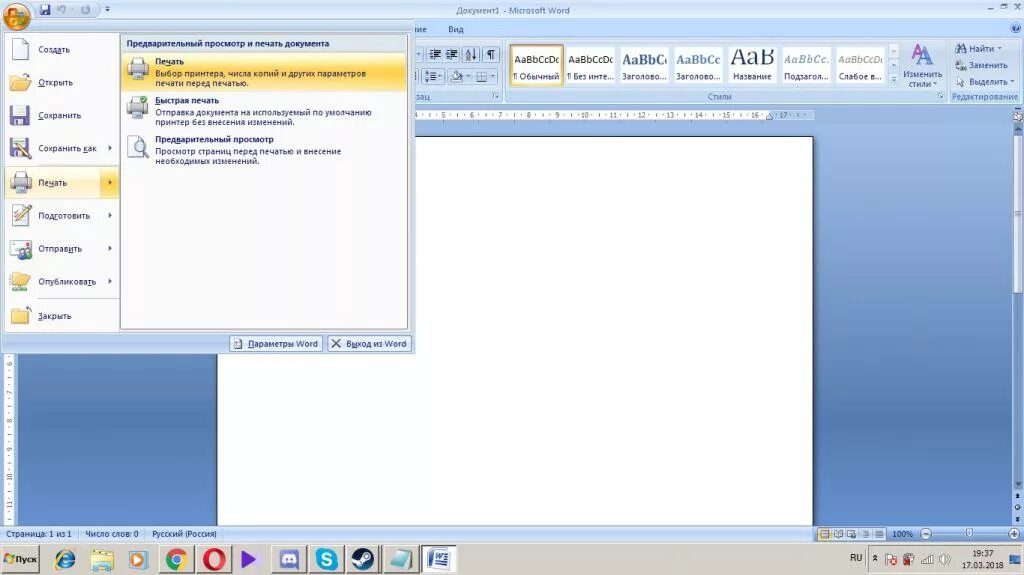Image resolution: width=1024 pixels, height=575 pixels.
Task: Choose Закрыть in the Office menu
Action: pos(62,316)
